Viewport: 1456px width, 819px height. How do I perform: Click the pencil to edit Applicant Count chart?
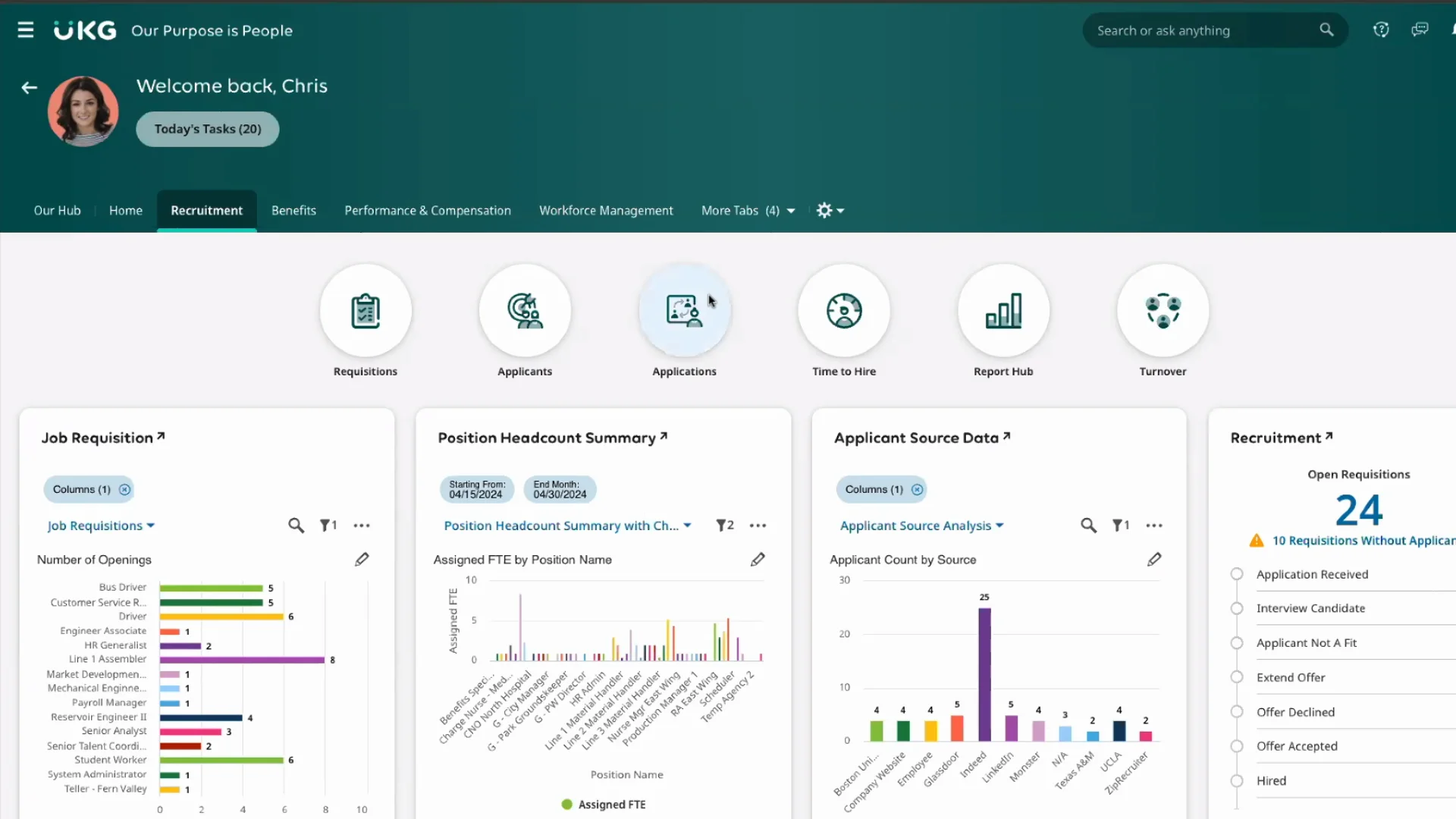click(x=1153, y=559)
